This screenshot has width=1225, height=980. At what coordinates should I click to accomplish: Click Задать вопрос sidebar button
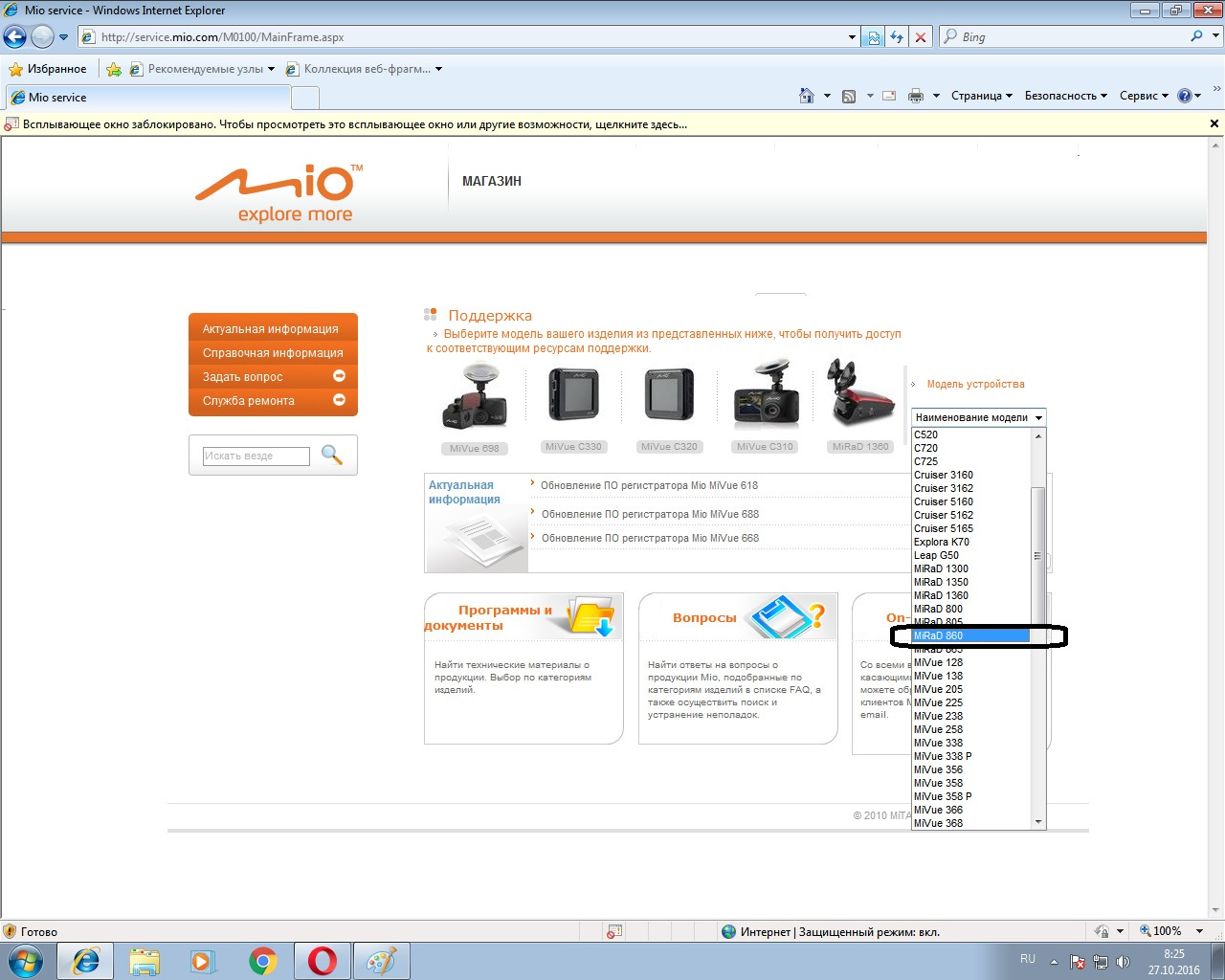[273, 376]
